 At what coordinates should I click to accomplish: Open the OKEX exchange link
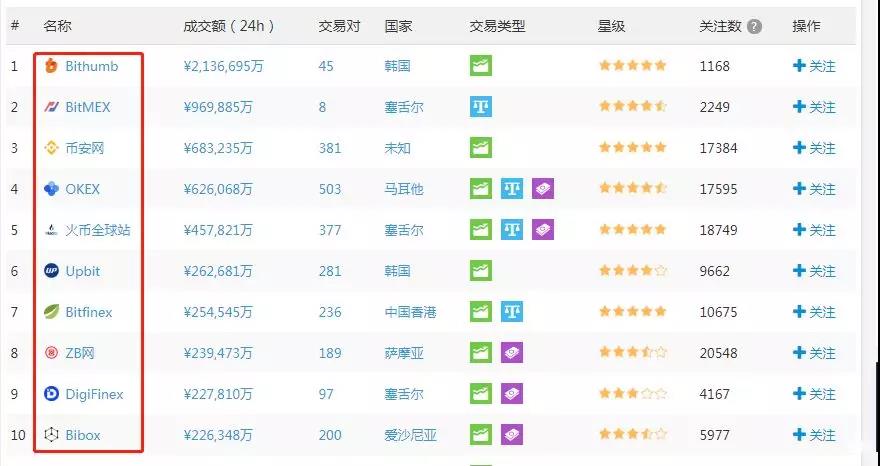tap(82, 189)
